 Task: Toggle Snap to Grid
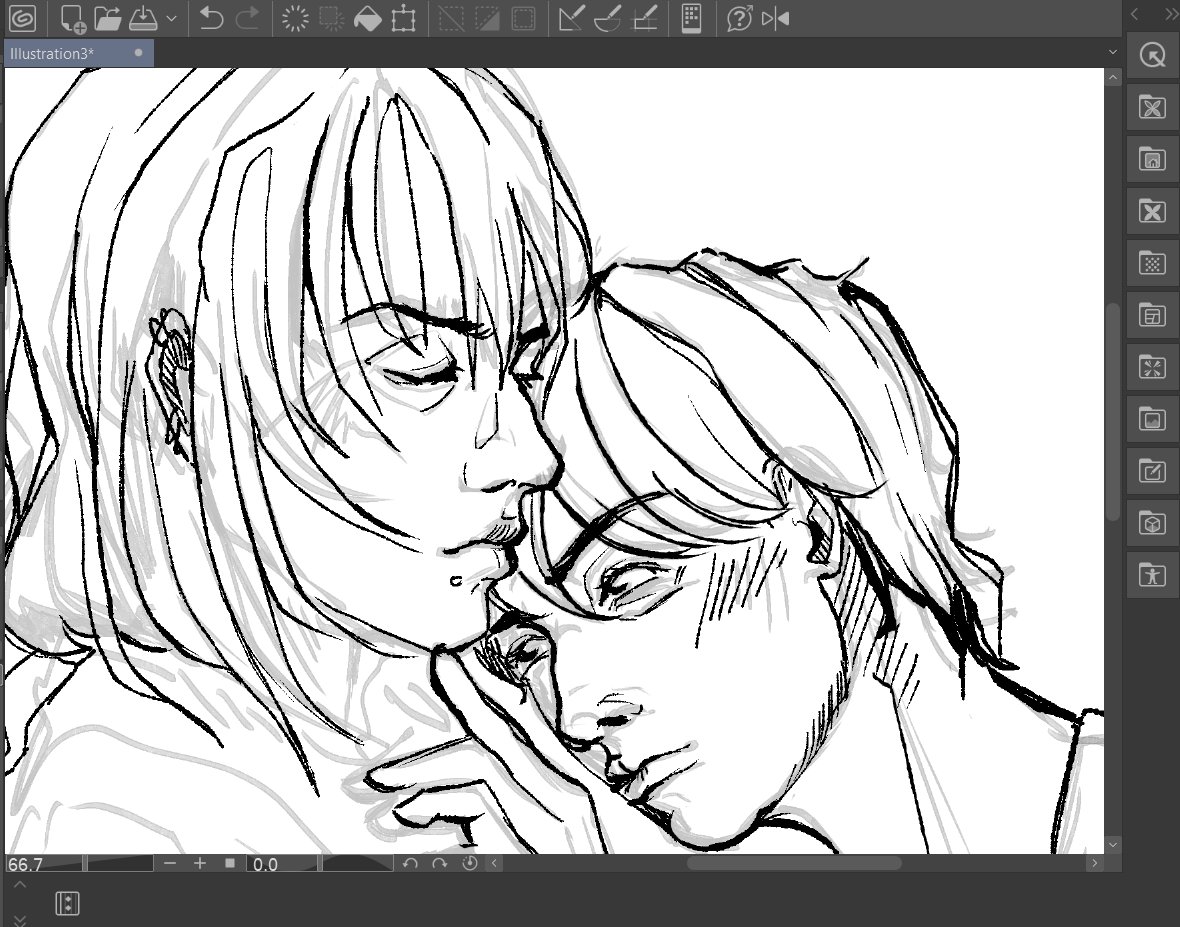(x=644, y=18)
